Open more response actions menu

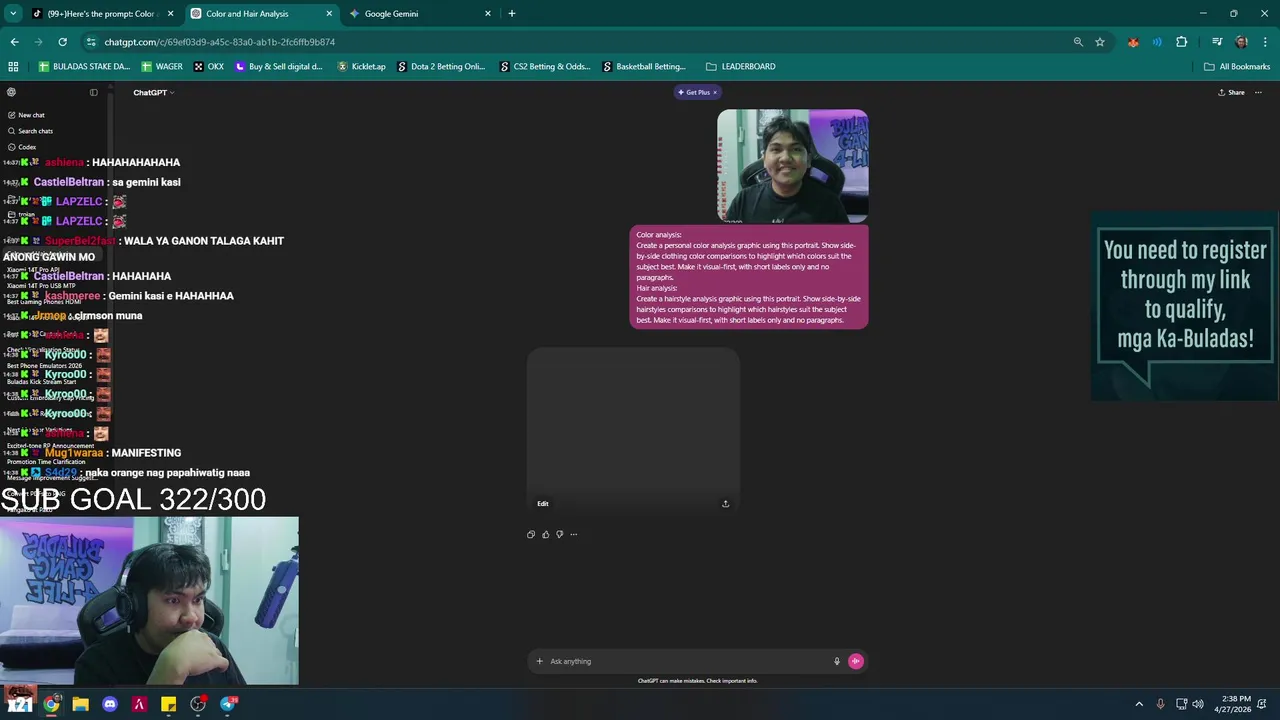pyautogui.click(x=573, y=534)
